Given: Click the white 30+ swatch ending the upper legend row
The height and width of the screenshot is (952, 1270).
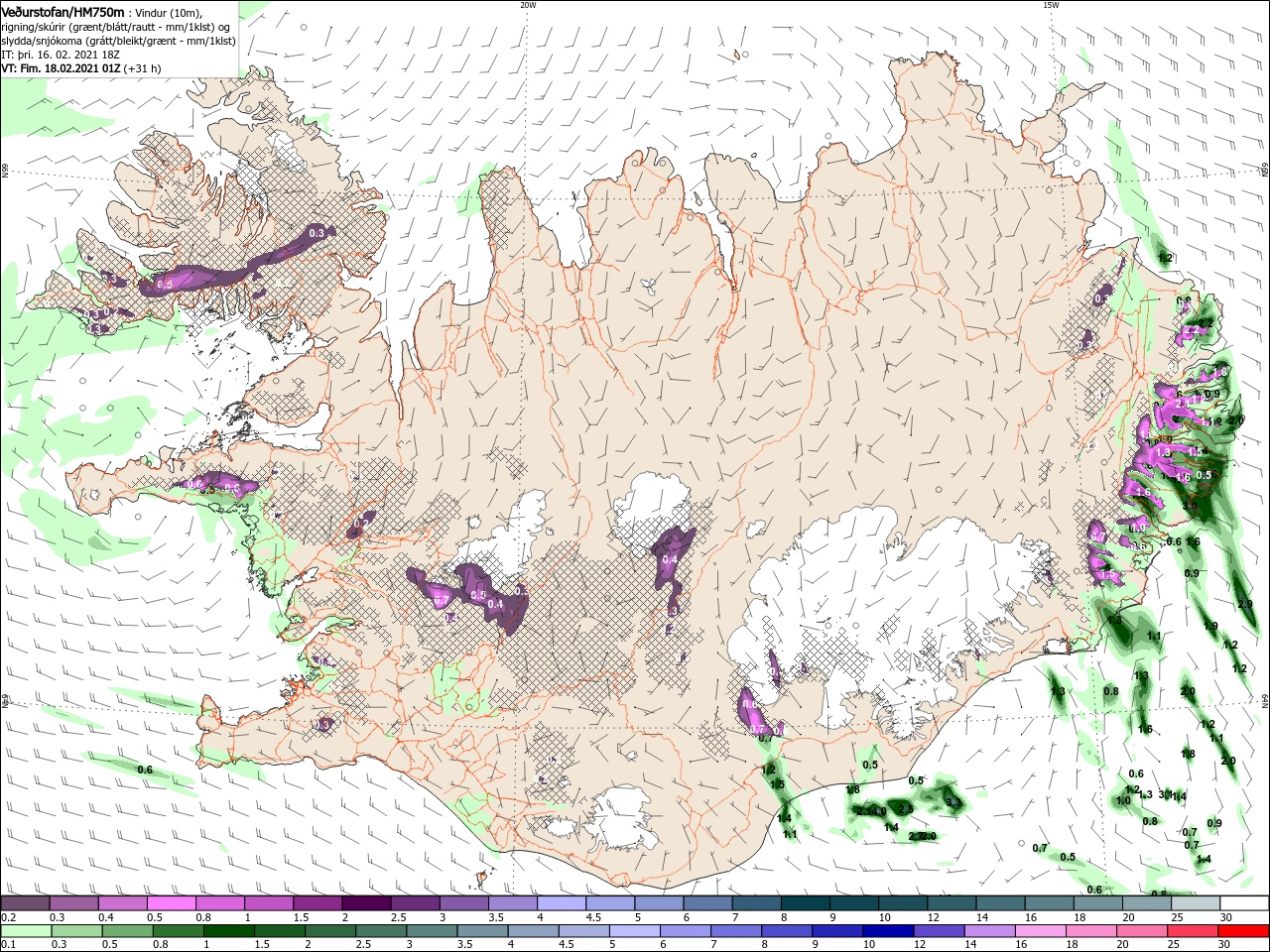Looking at the screenshot, I should 1244,903.
